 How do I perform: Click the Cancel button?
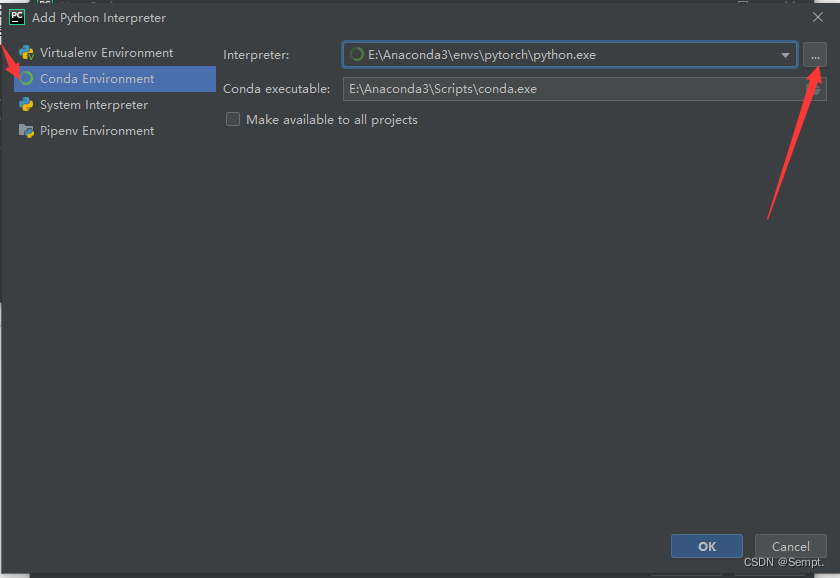(791, 546)
